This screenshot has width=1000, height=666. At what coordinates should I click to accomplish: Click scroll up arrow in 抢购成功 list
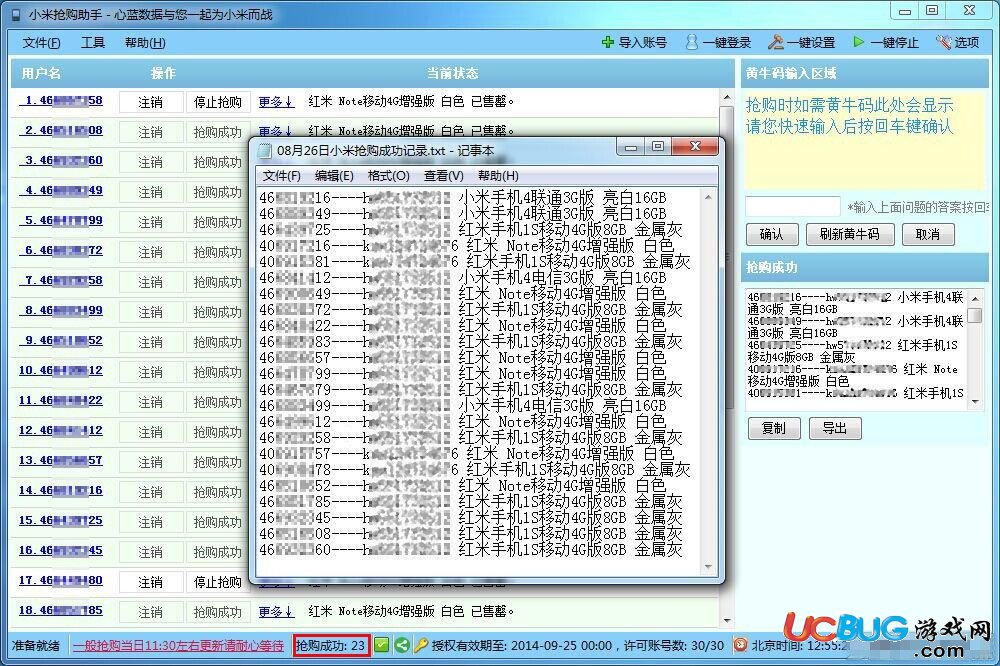click(x=975, y=298)
